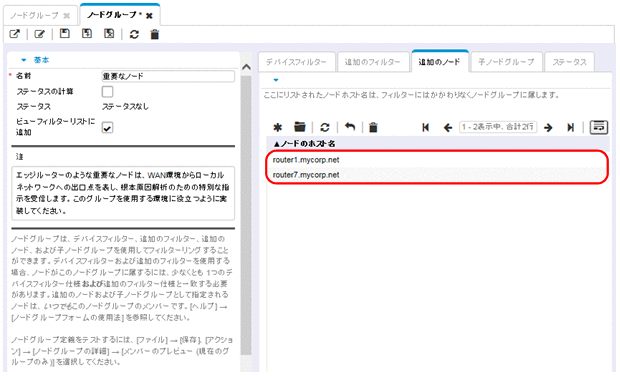Click the New (asterisk) icon in node table

[x=278, y=127]
